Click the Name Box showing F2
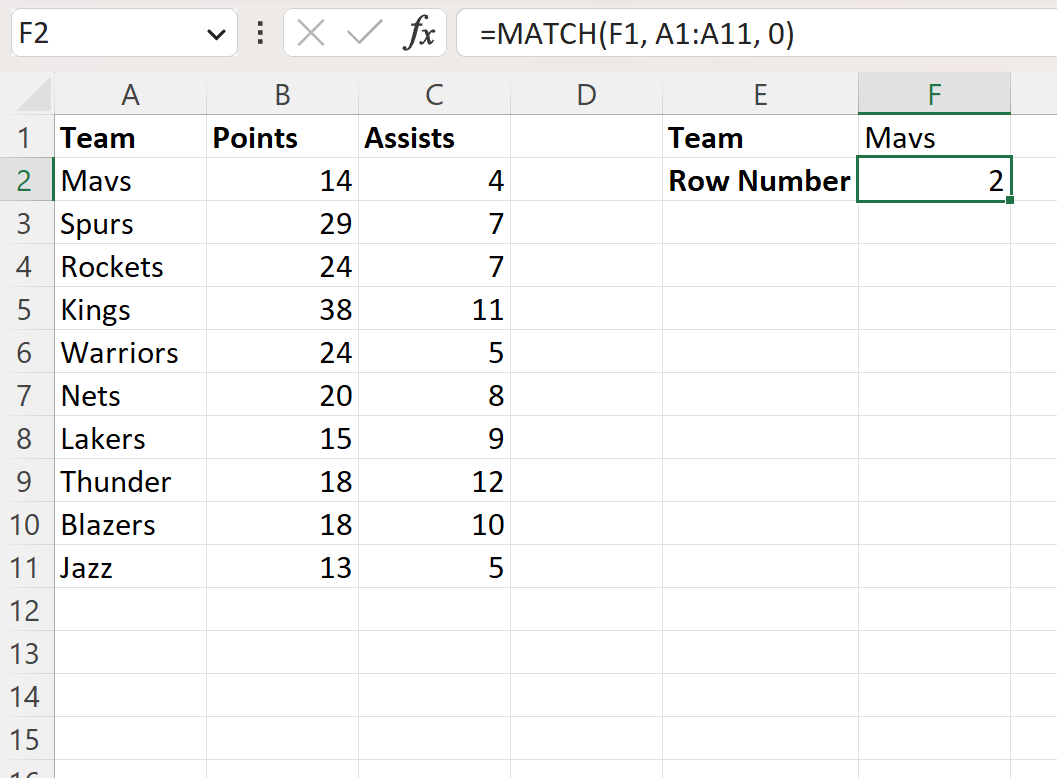 click(110, 33)
